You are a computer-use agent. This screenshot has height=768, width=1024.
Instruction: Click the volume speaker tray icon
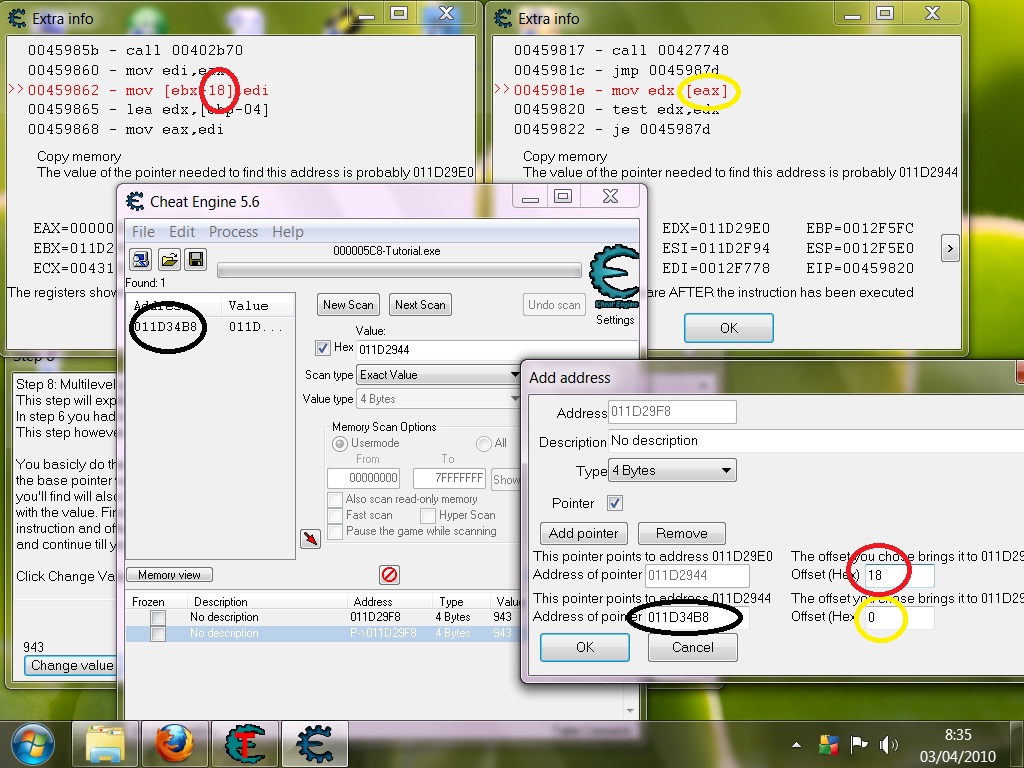coord(888,744)
